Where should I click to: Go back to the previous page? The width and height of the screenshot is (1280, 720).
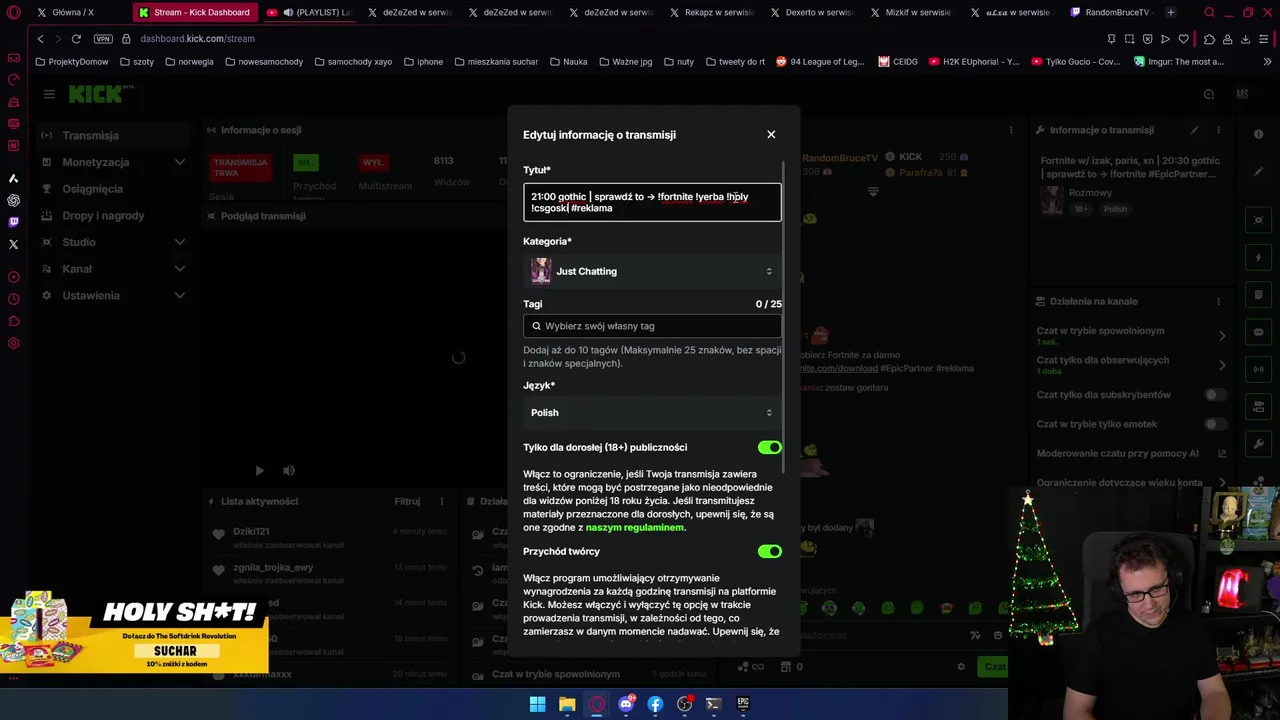click(40, 38)
